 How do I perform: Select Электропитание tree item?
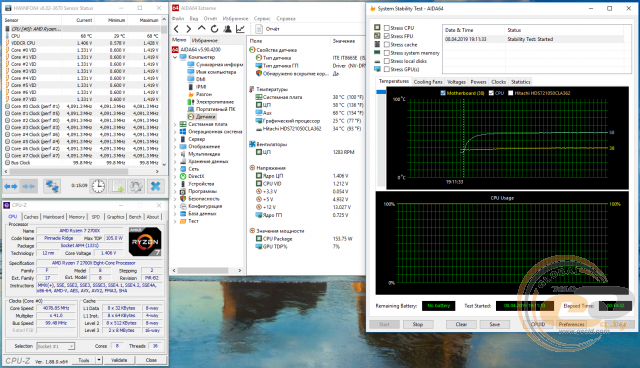211,102
